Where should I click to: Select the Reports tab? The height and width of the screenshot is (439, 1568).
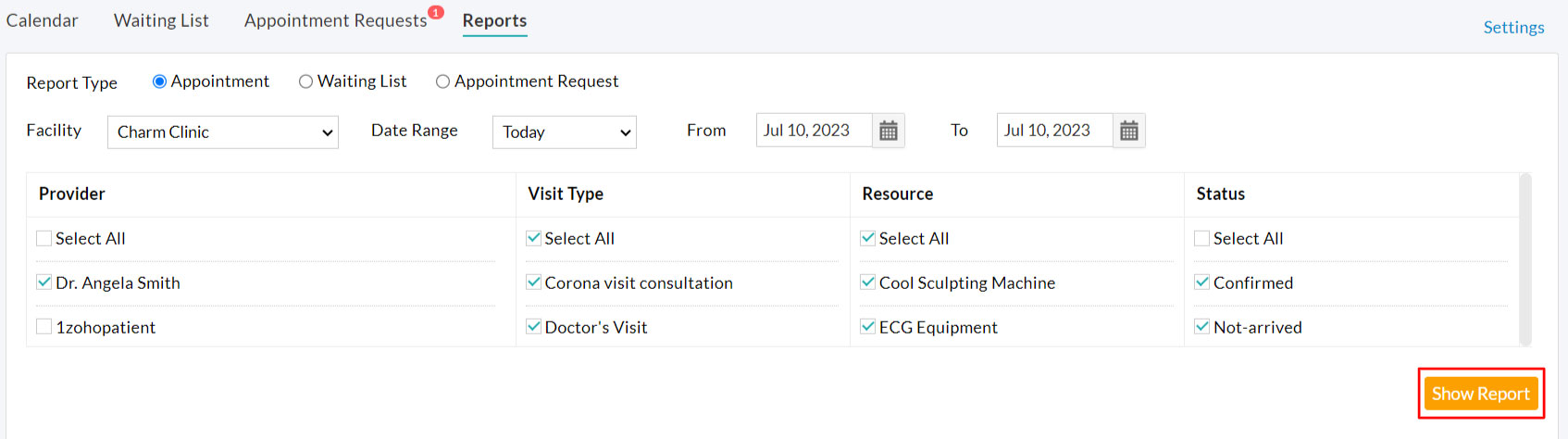tap(494, 20)
